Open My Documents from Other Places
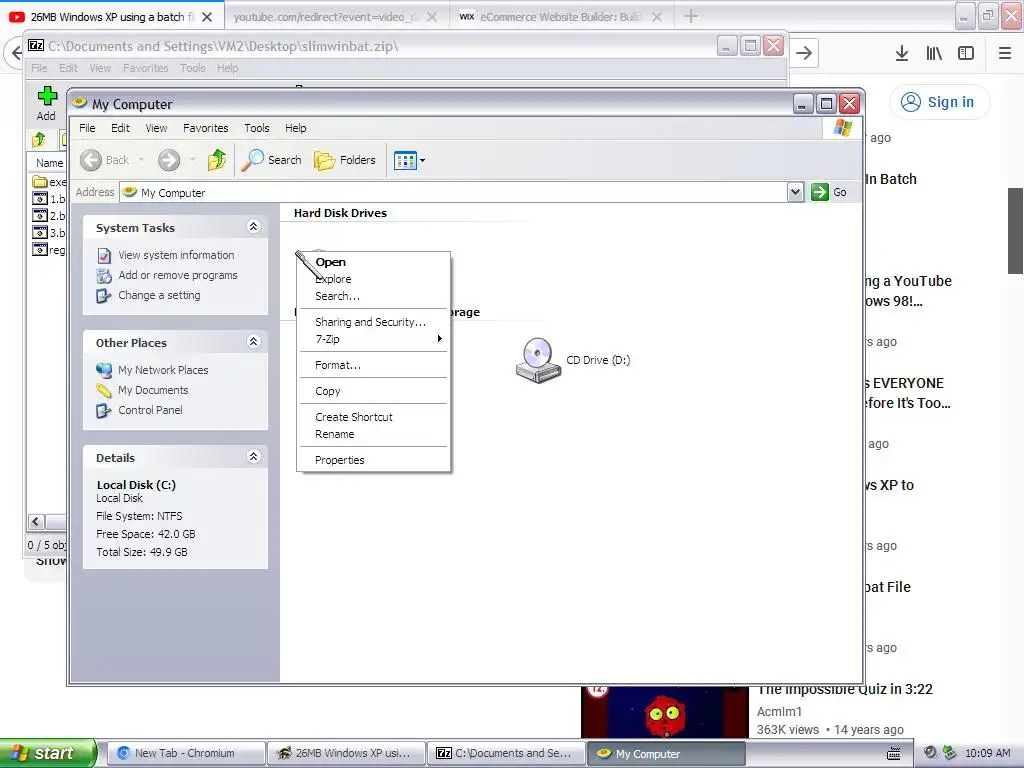 pyautogui.click(x=153, y=390)
